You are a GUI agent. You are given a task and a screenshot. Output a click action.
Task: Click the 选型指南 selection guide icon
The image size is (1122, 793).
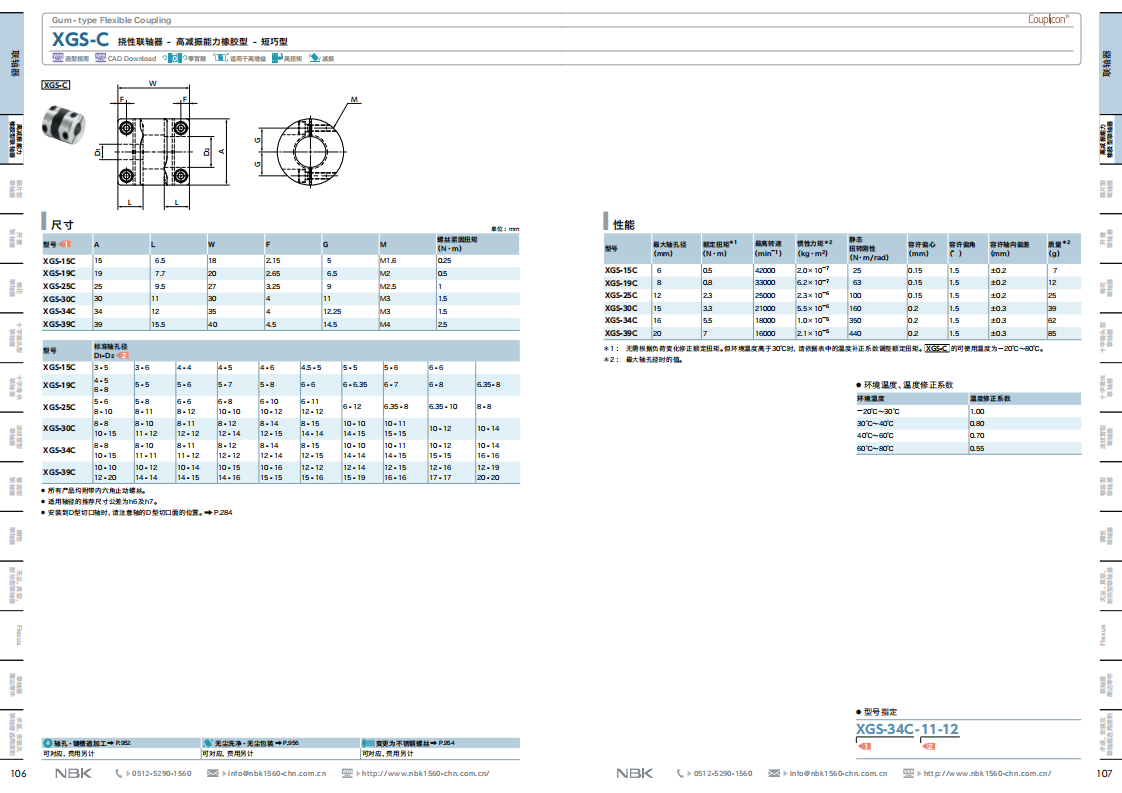point(57,58)
